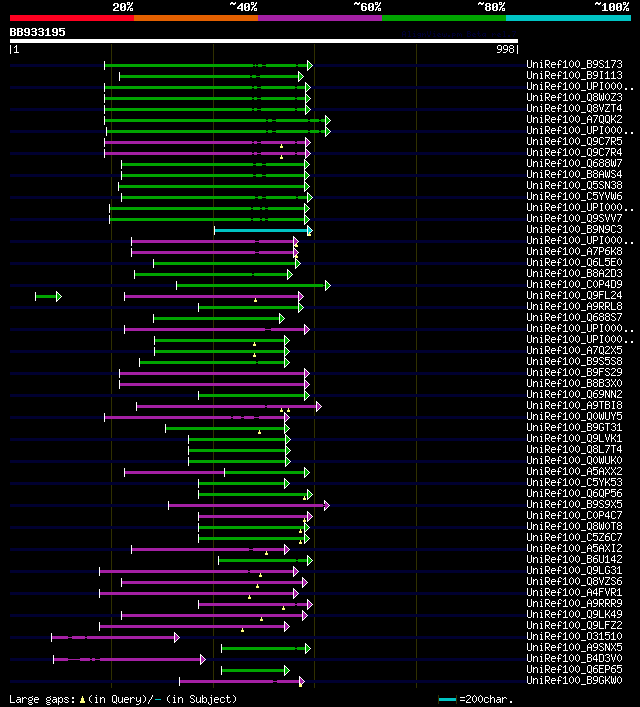Select the label UniRef100_B9GKW0
Image resolution: width=640 pixels, height=707 pixels.
[x=574, y=680]
